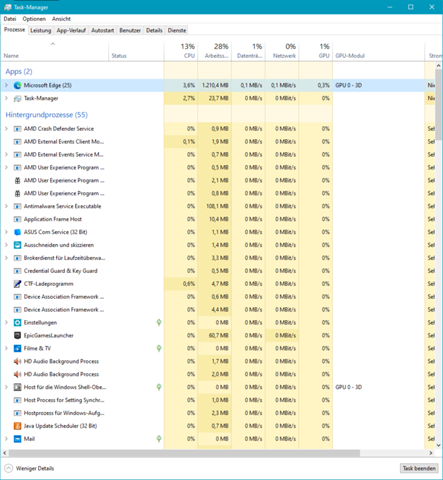Expand Antimalware Service Executable row
Image resolution: width=443 pixels, height=480 pixels.
click(6, 206)
